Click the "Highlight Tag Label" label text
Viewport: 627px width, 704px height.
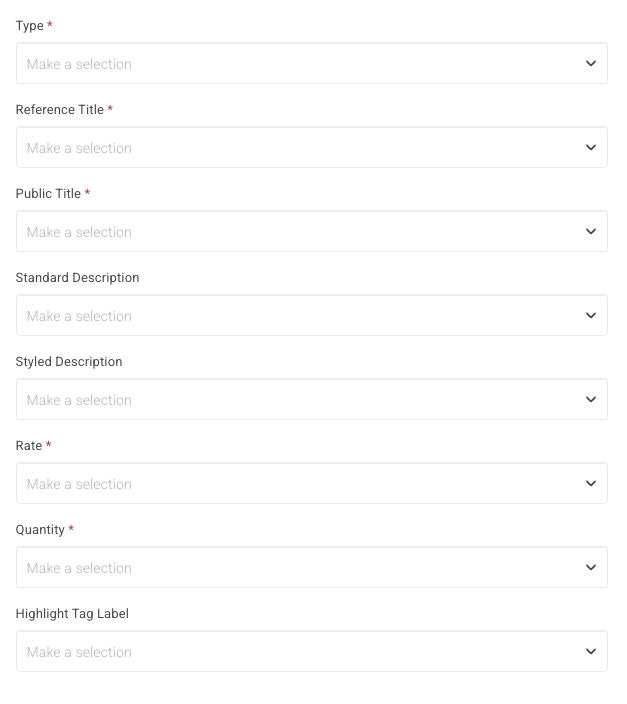tap(72, 614)
